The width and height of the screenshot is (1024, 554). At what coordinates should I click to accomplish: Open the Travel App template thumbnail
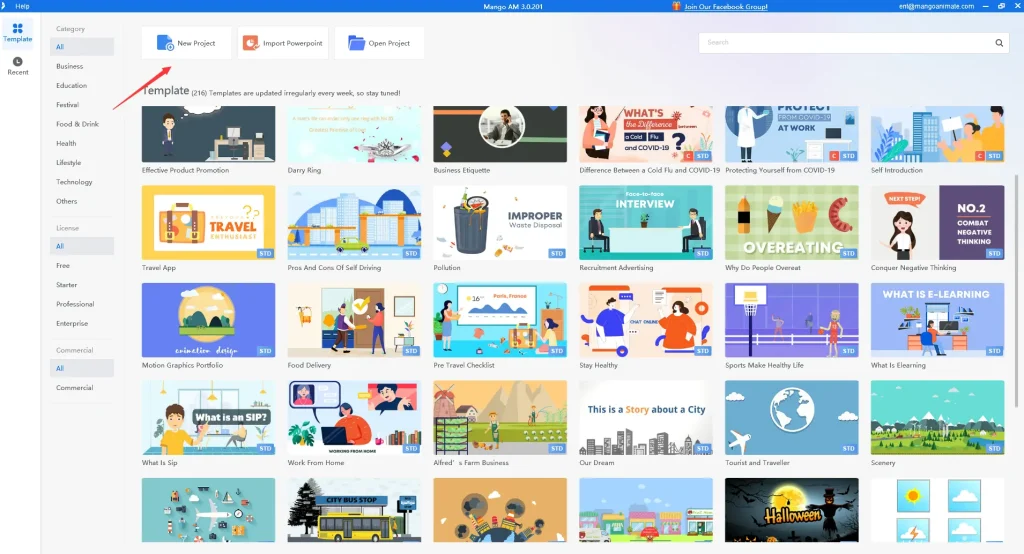click(x=208, y=222)
